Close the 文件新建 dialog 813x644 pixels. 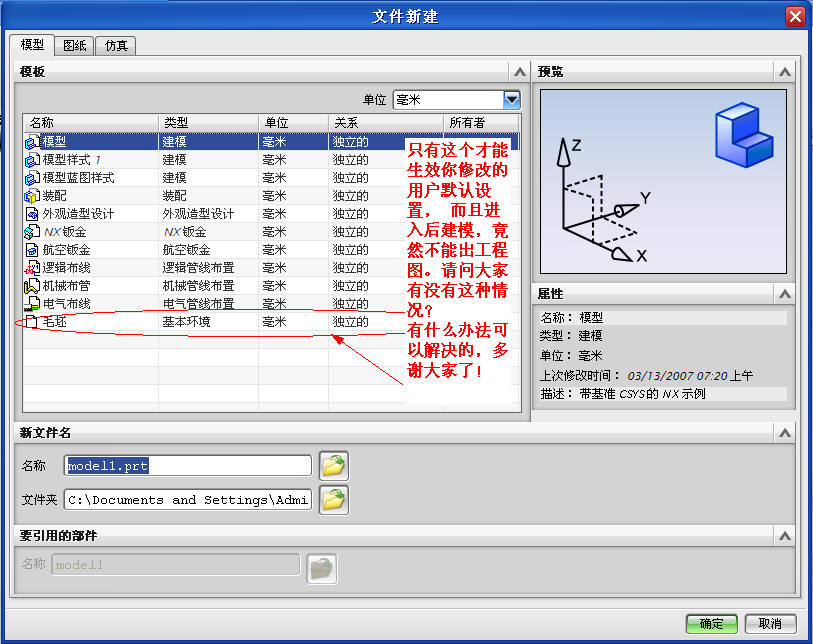click(795, 17)
